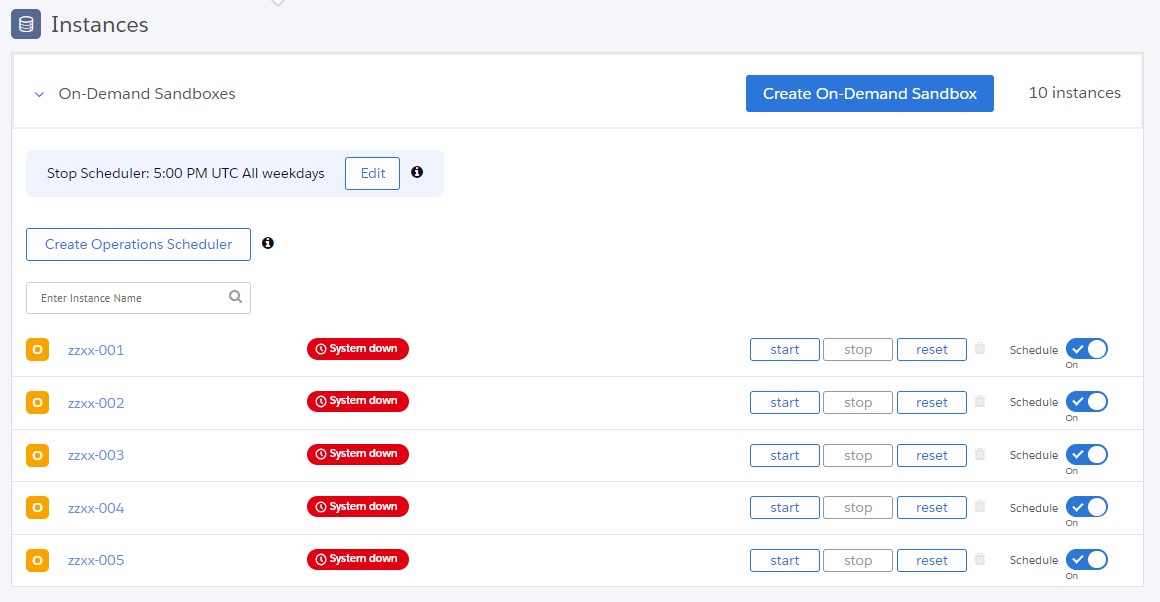This screenshot has width=1160, height=602.
Task: Reset instance zzxx-001
Action: pyautogui.click(x=931, y=349)
